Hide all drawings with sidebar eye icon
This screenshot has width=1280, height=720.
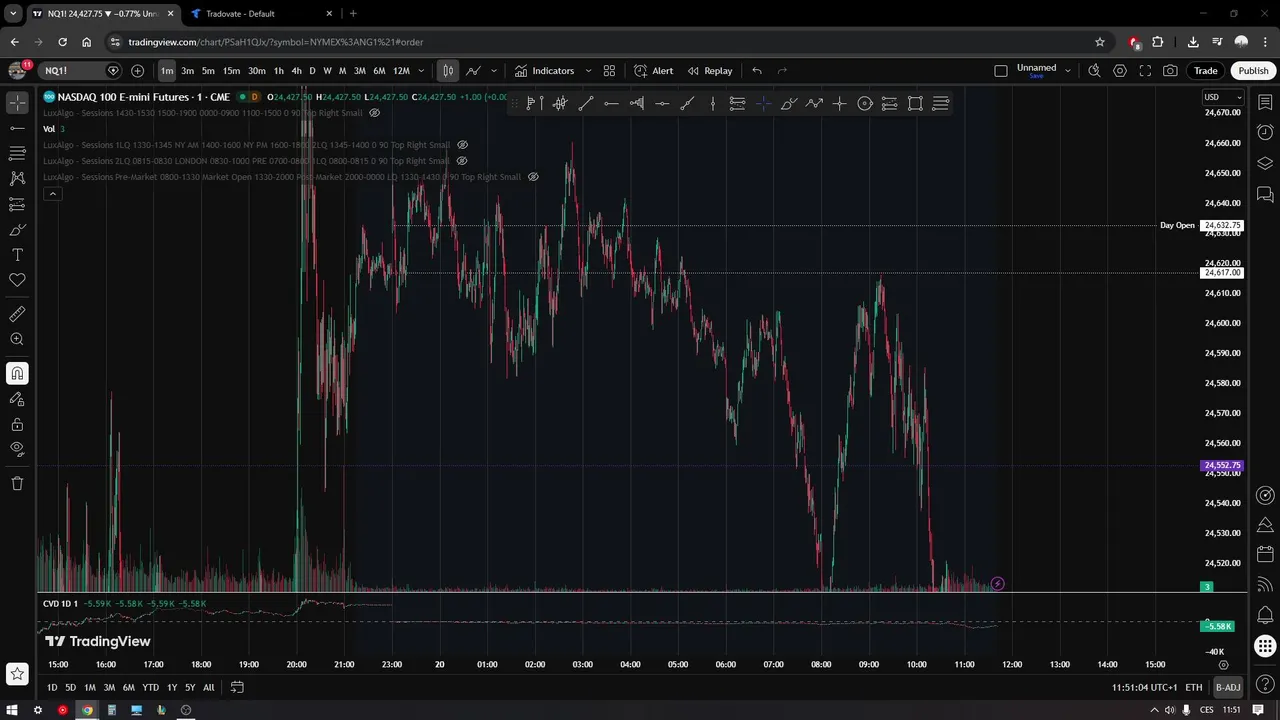point(17,449)
